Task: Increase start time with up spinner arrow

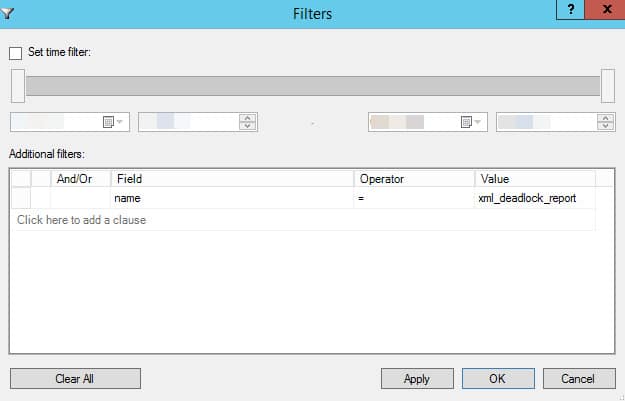Action: tap(248, 118)
